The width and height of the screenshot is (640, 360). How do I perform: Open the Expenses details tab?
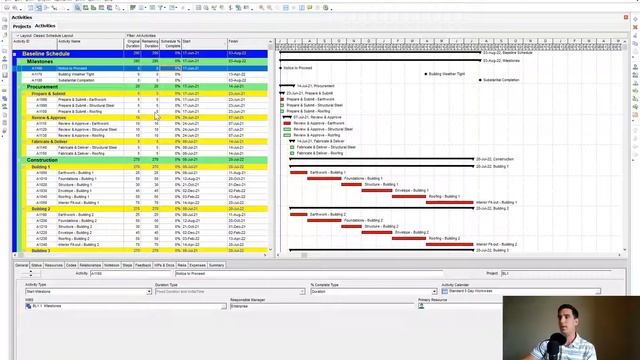[x=198, y=265]
